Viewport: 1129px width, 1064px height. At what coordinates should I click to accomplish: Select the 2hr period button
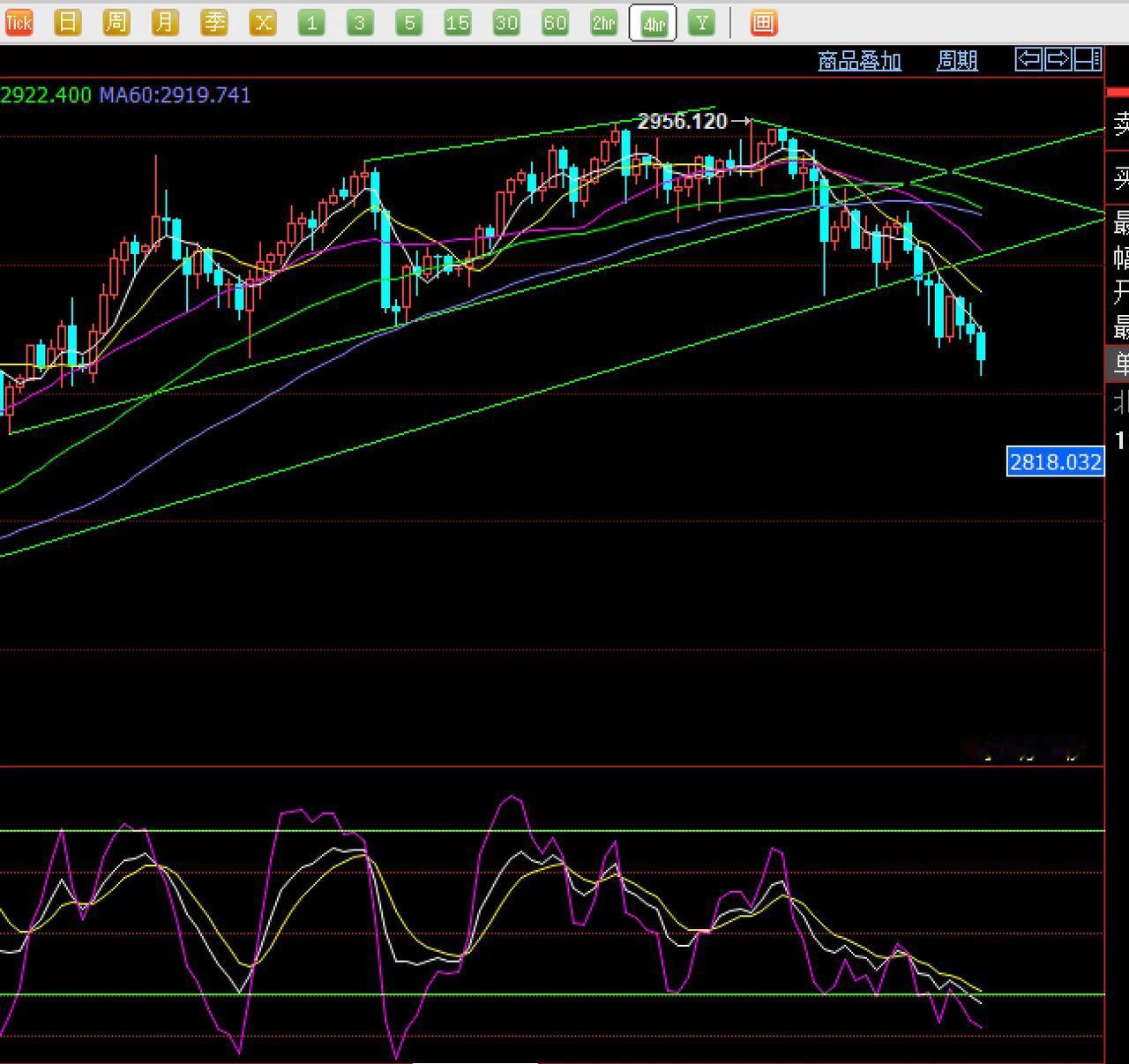coord(604,23)
